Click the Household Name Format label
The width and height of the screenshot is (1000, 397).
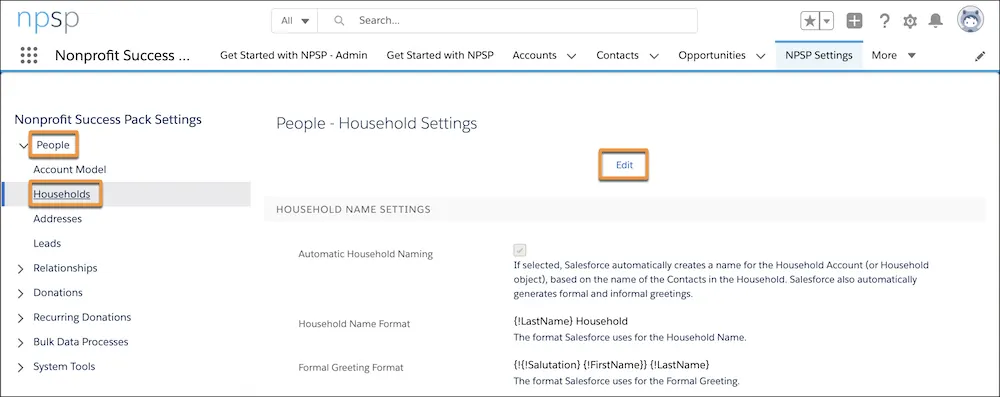click(355, 324)
